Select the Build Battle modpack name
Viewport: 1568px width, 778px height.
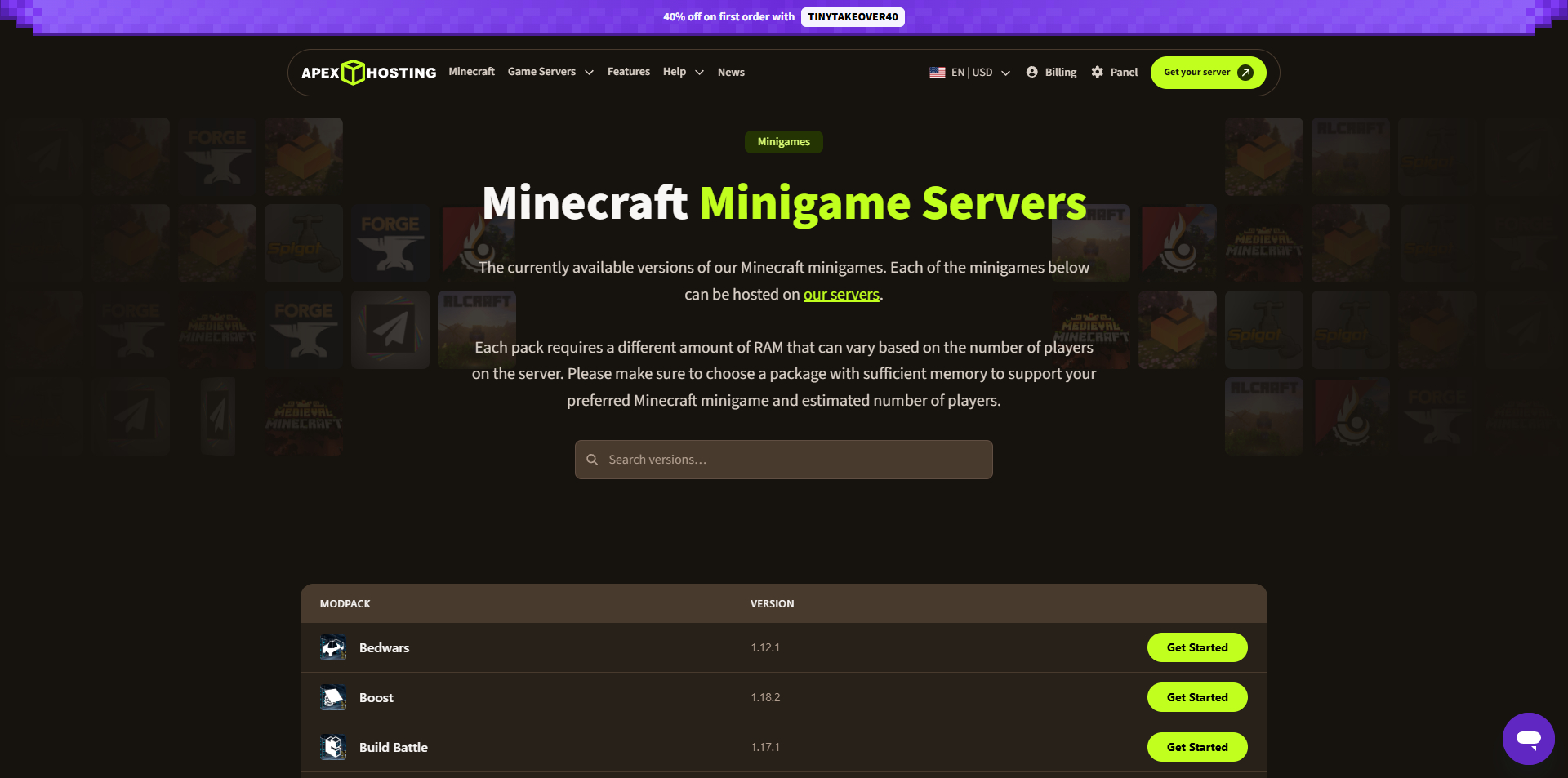tap(394, 748)
